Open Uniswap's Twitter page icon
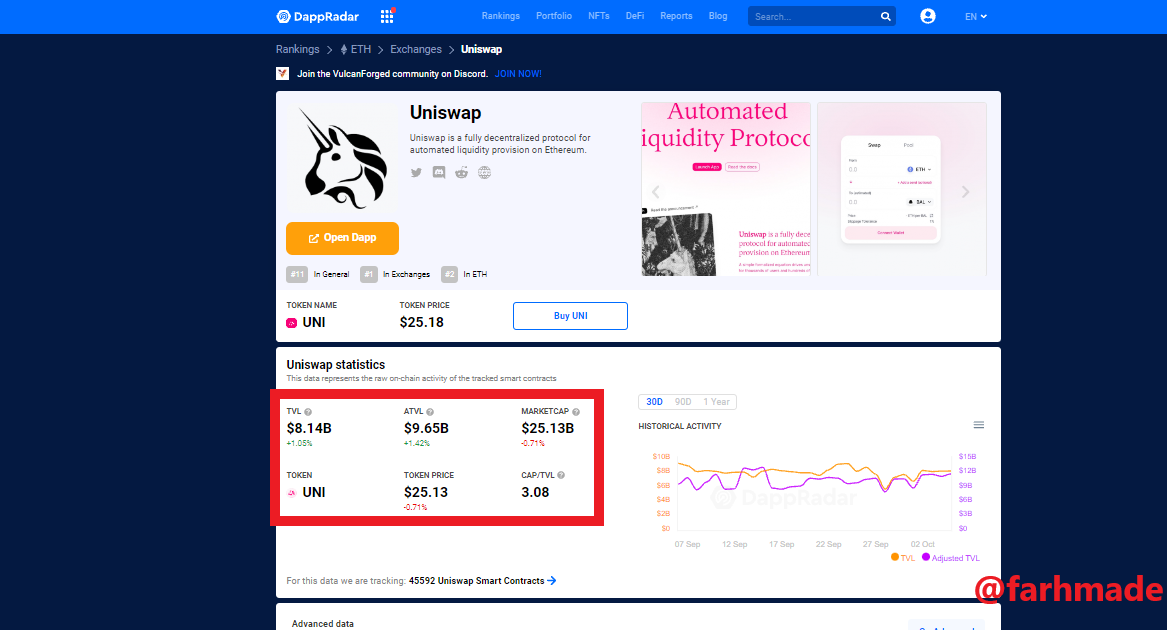 point(416,173)
